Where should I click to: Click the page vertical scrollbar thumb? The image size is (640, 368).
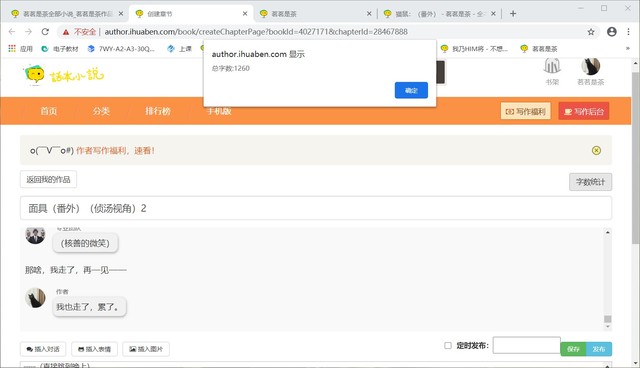[636, 158]
